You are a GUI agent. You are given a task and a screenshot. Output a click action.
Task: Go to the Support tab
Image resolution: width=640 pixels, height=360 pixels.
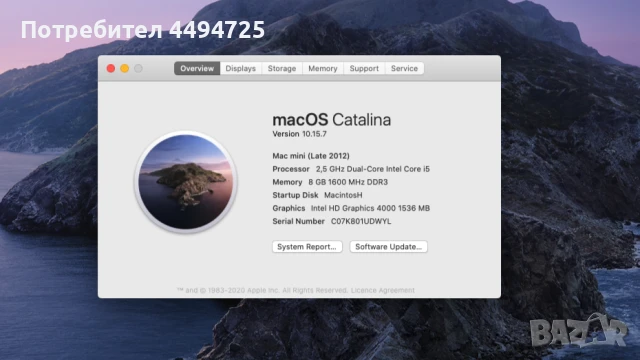(x=364, y=69)
